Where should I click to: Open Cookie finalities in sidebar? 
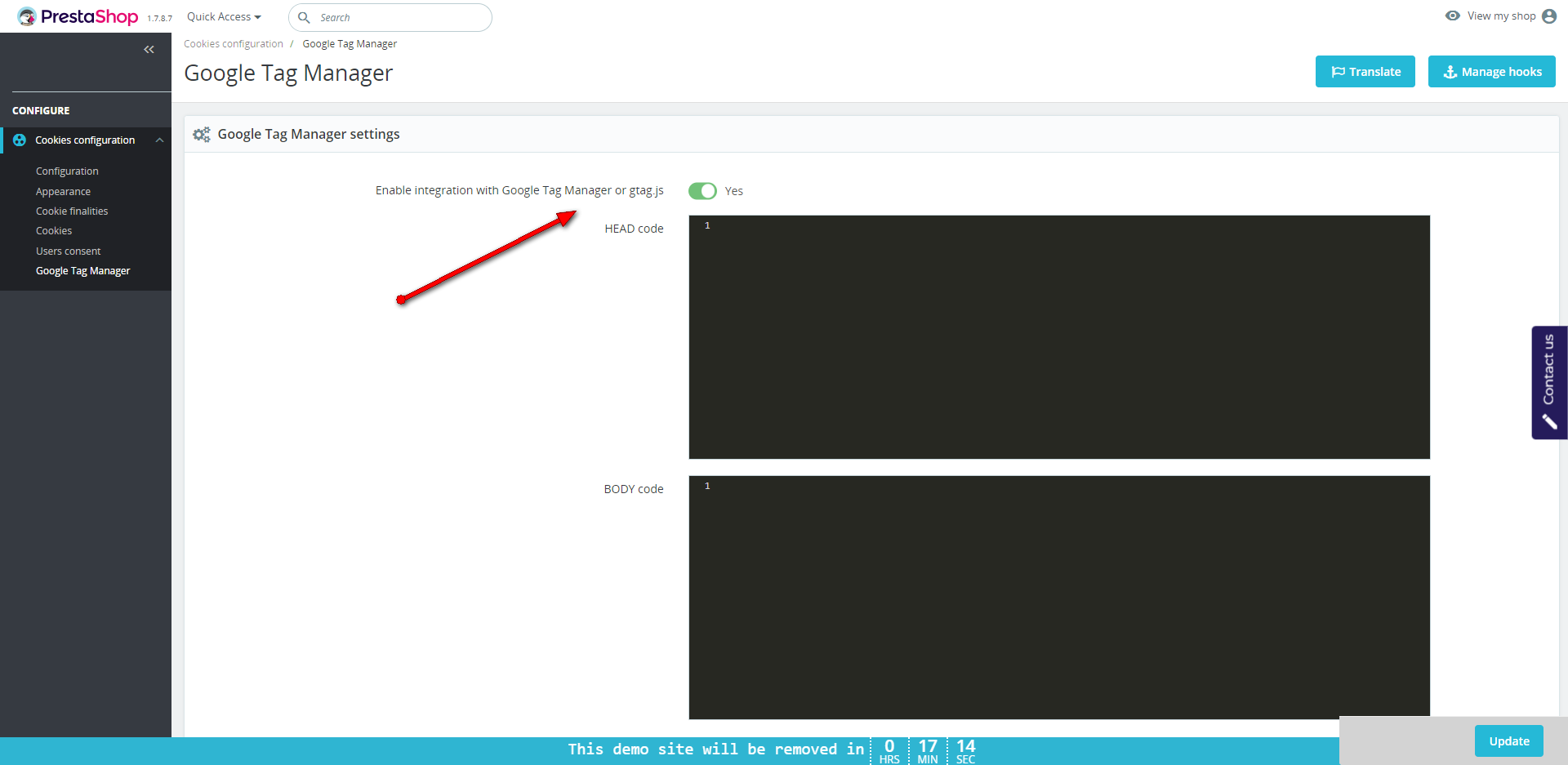click(72, 211)
